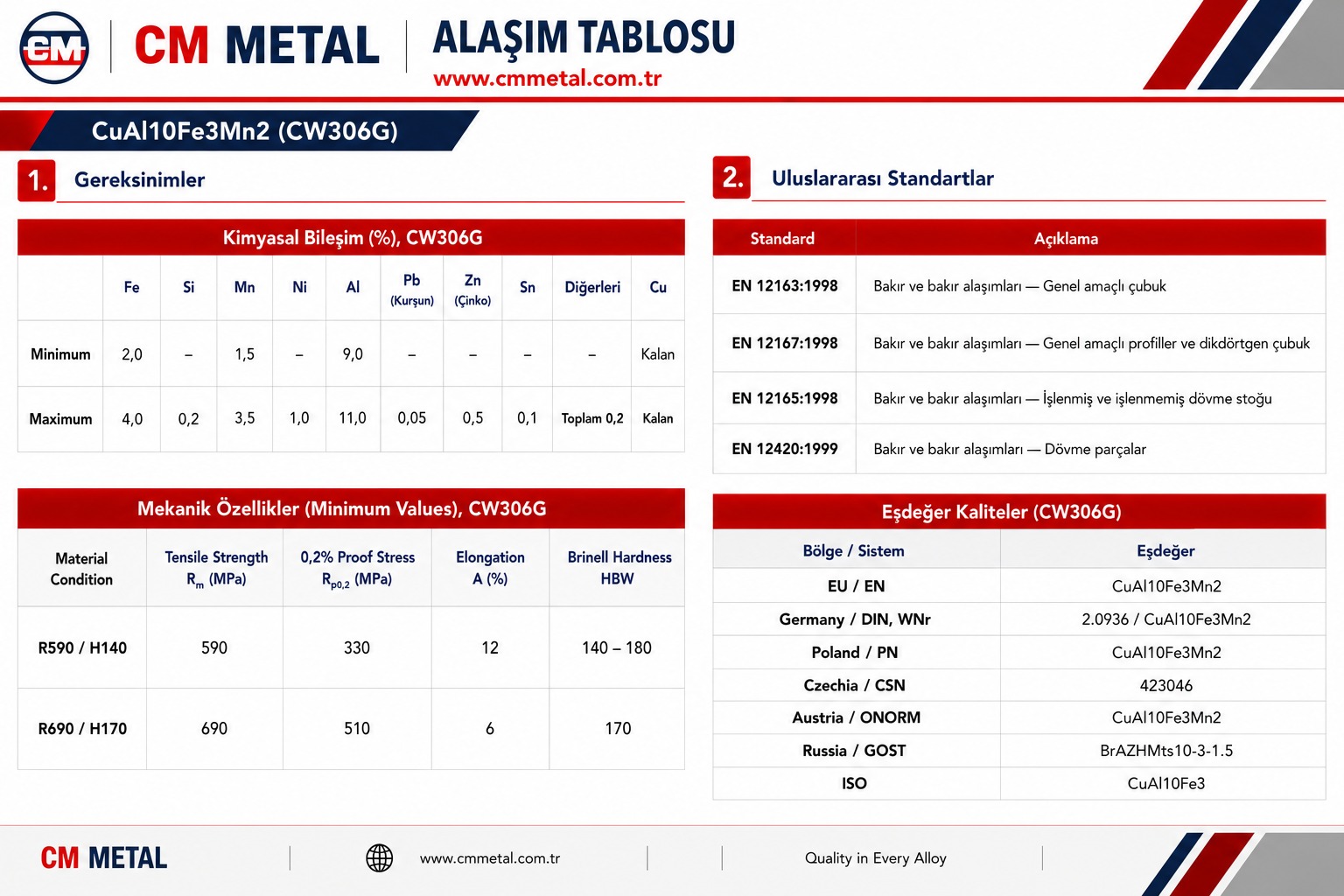
Task: Select EN 12163:1998 standard row
Action: click(x=1019, y=285)
